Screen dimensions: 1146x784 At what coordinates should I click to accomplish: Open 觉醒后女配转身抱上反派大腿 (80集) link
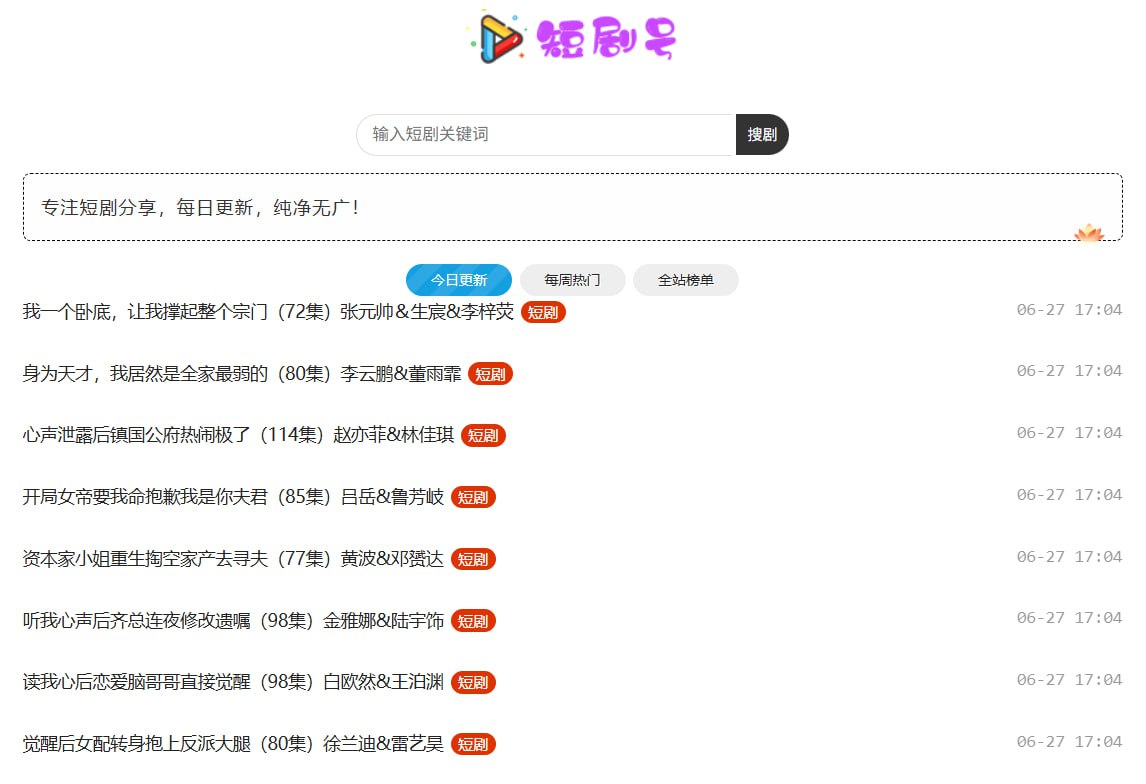coord(233,745)
